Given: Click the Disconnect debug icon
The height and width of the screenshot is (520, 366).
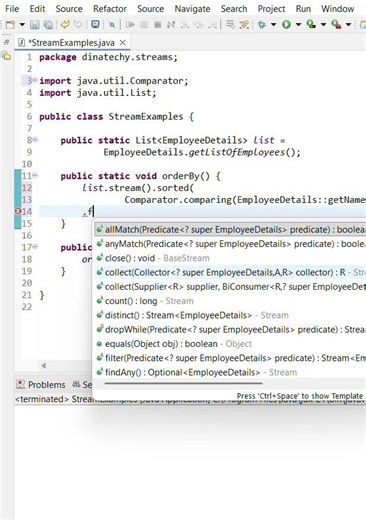Looking at the screenshot, I should (x=171, y=24).
